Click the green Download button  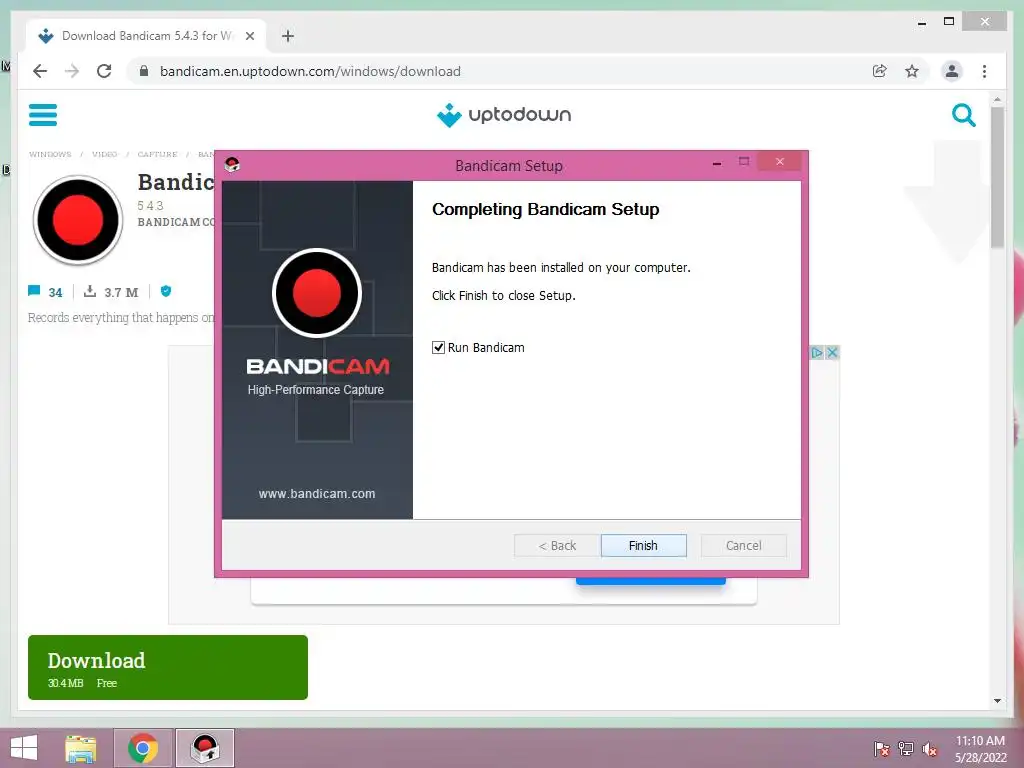(x=168, y=667)
